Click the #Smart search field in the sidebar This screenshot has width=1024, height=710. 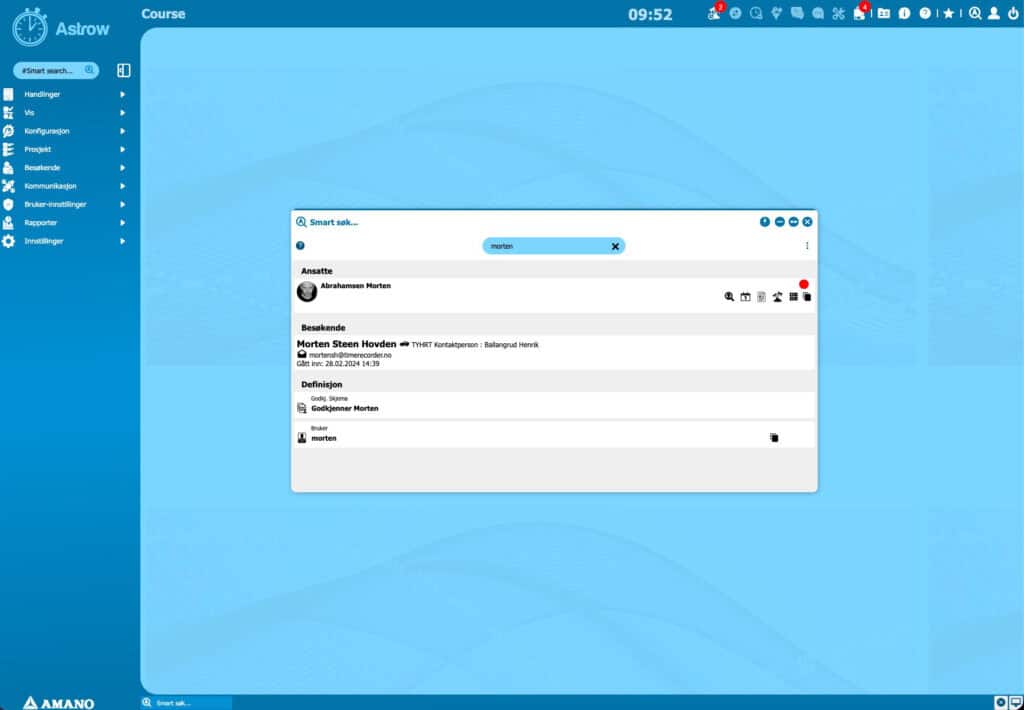pyautogui.click(x=56, y=71)
